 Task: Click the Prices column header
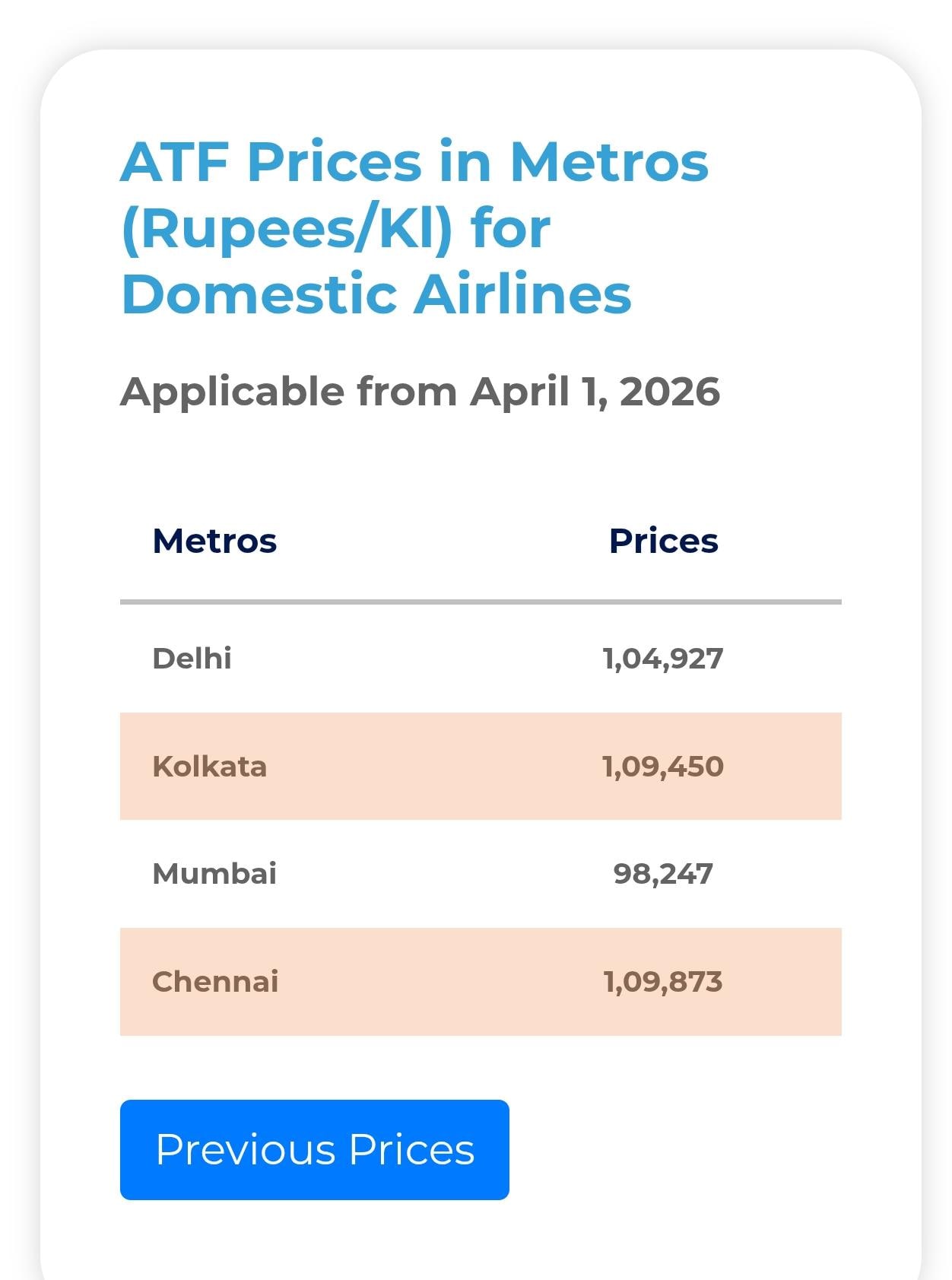click(663, 542)
